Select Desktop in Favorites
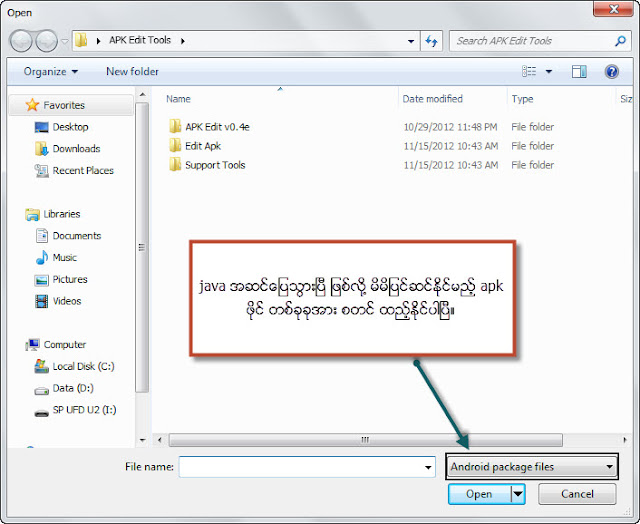This screenshot has width=640, height=524. 70,127
